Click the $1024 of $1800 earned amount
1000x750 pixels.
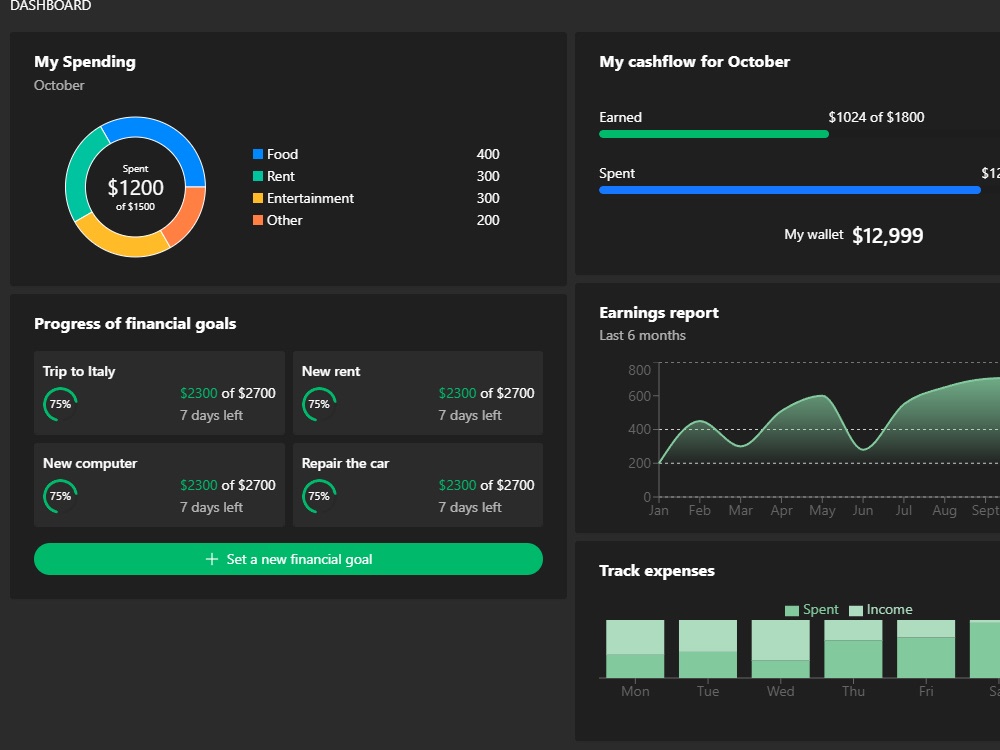pyautogui.click(x=876, y=117)
